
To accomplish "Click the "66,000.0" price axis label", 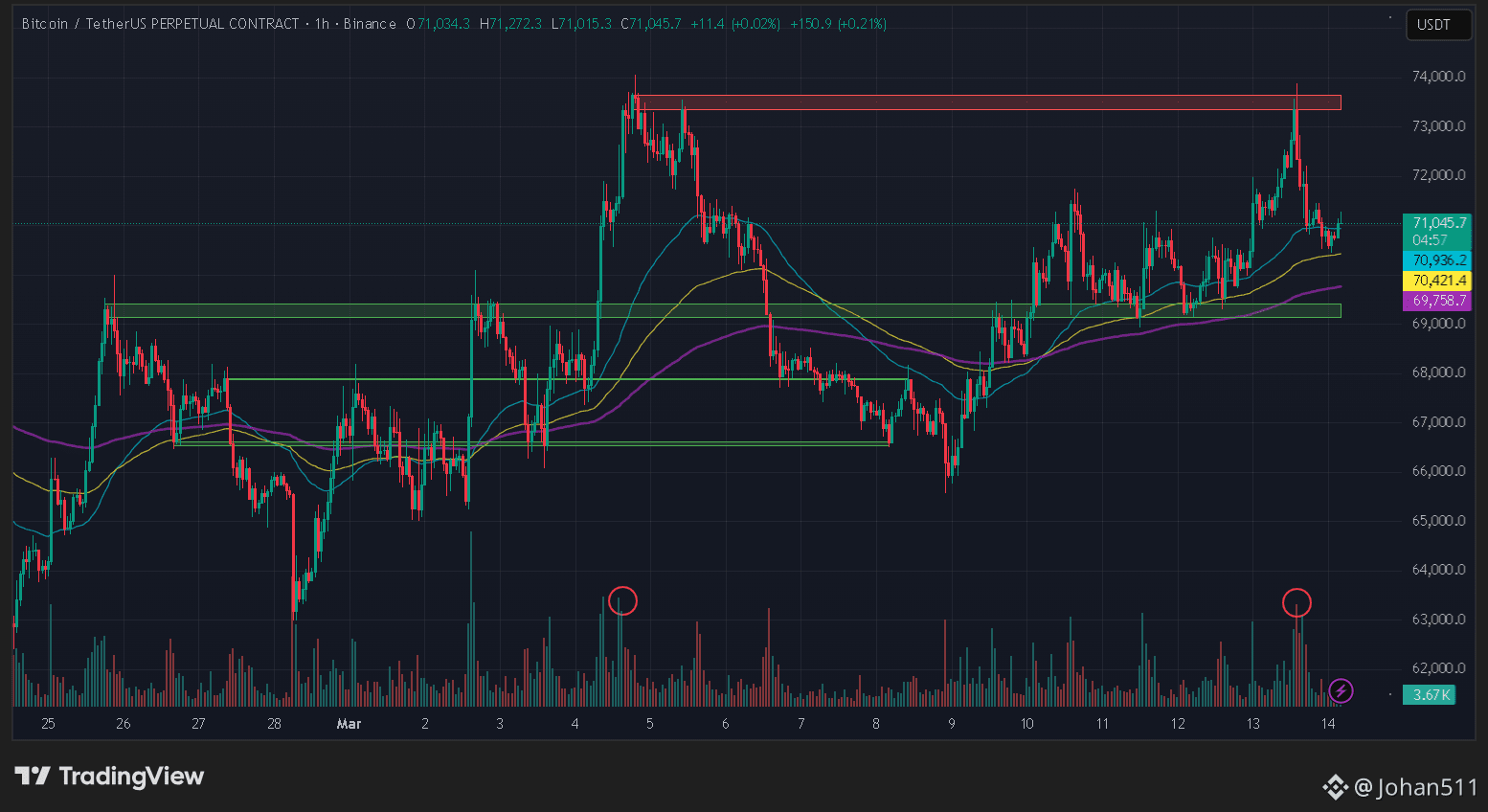I will (x=1438, y=471).
